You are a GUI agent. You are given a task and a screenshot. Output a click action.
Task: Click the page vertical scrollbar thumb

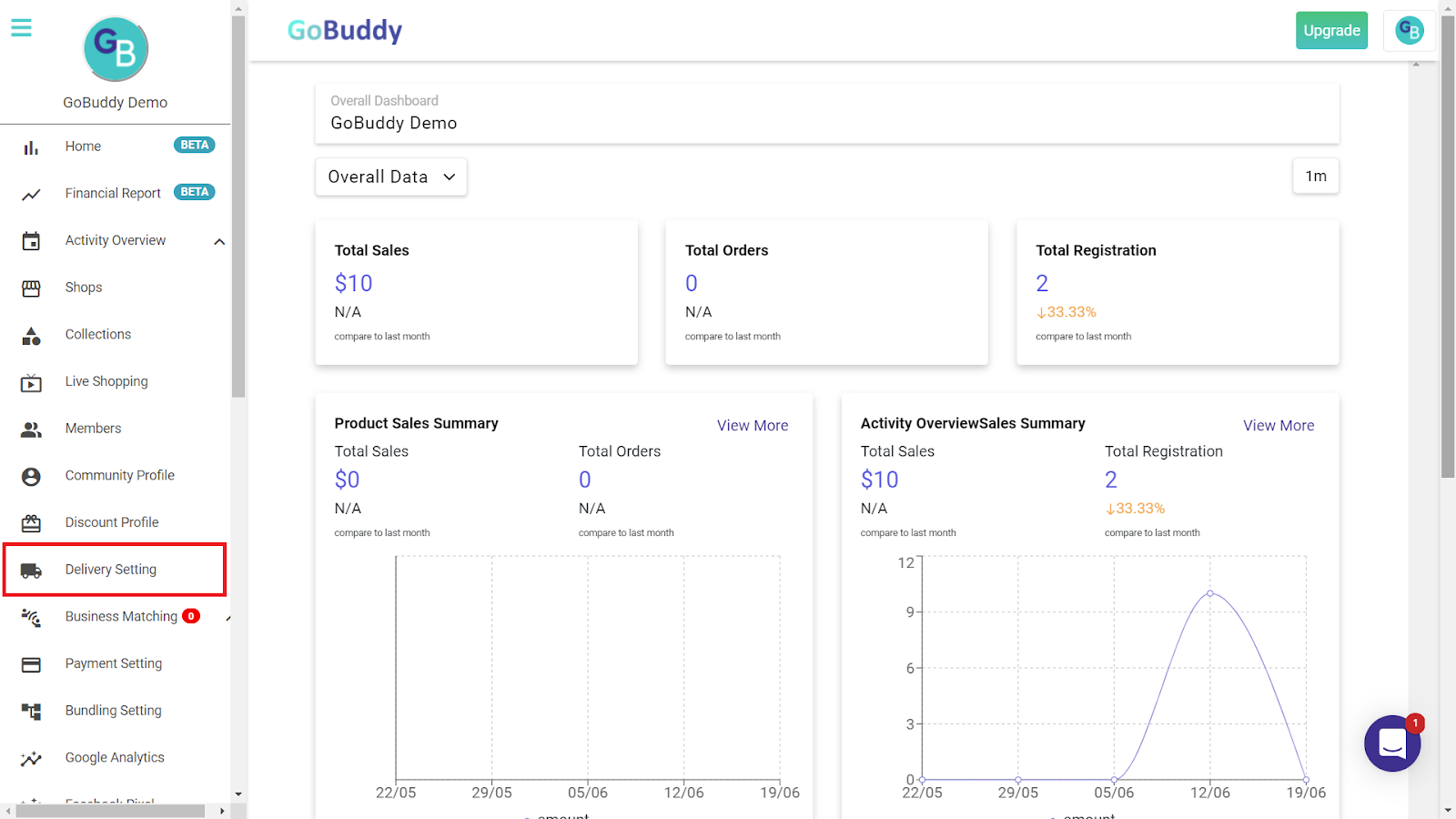[x=1448, y=246]
